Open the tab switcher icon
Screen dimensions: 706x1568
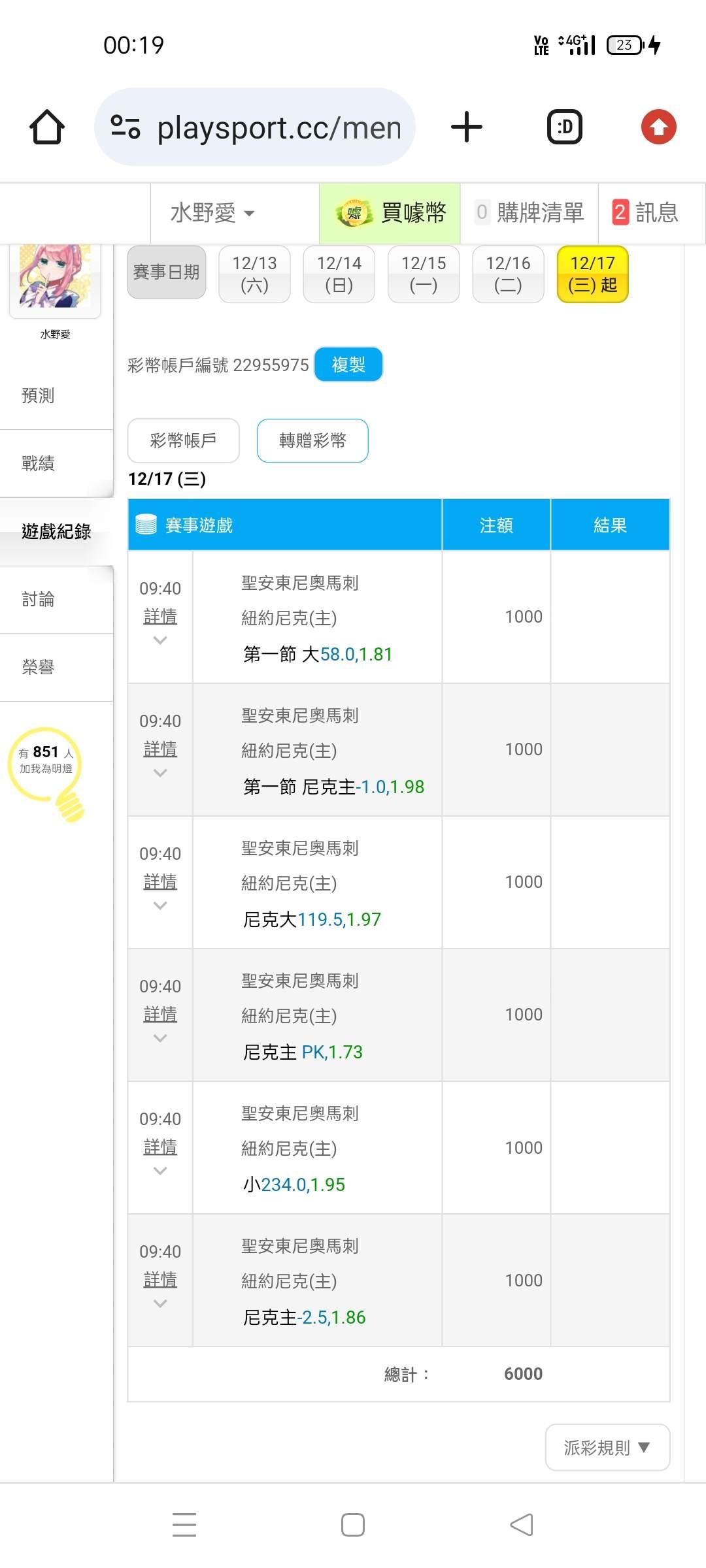(x=564, y=127)
